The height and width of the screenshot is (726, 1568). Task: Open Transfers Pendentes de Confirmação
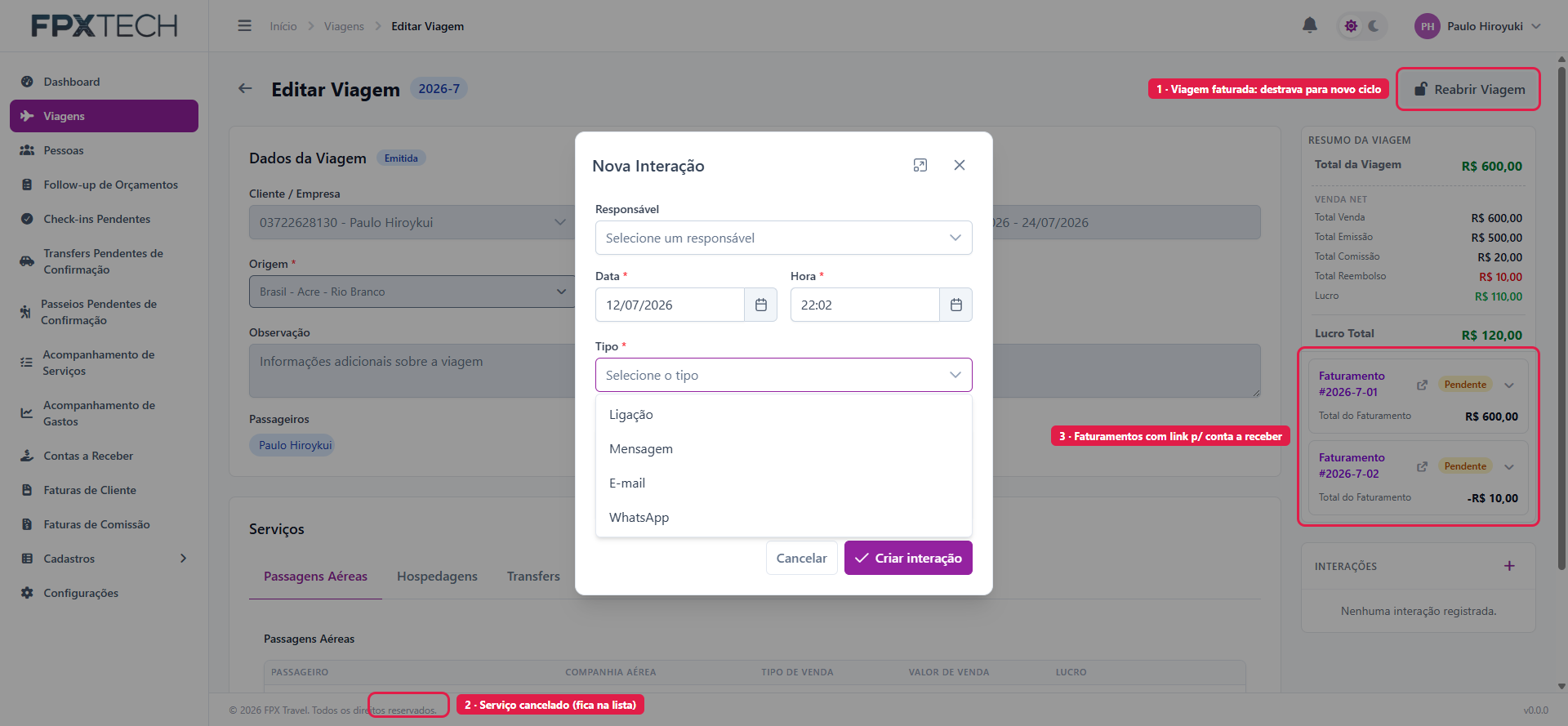[104, 261]
